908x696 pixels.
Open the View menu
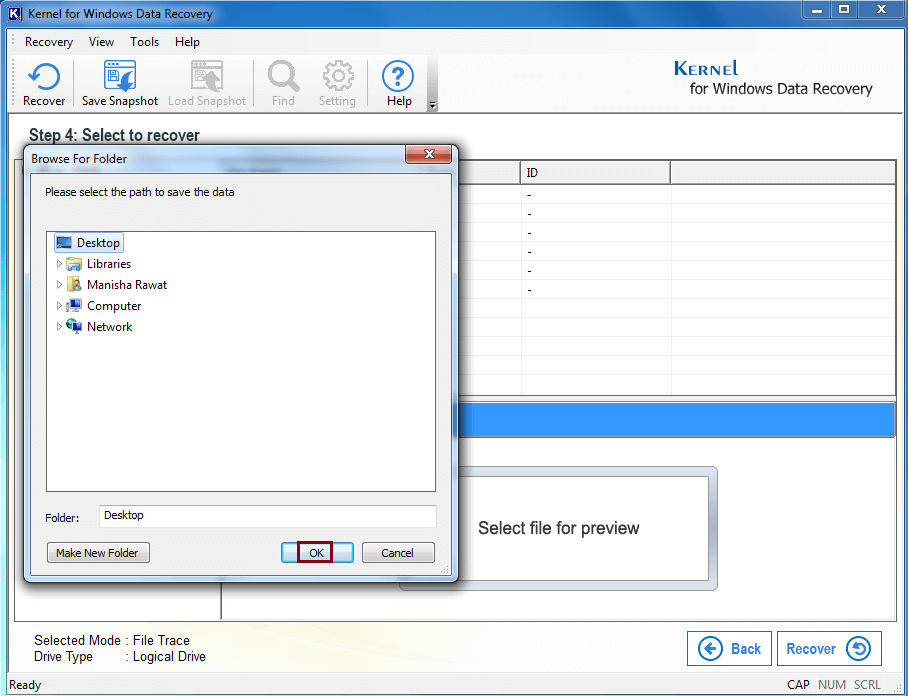point(101,42)
